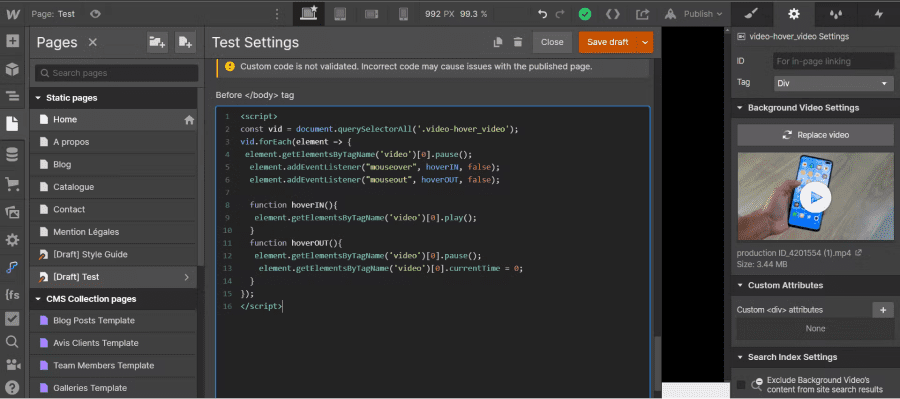Open the Navigator panel icon

12,96
